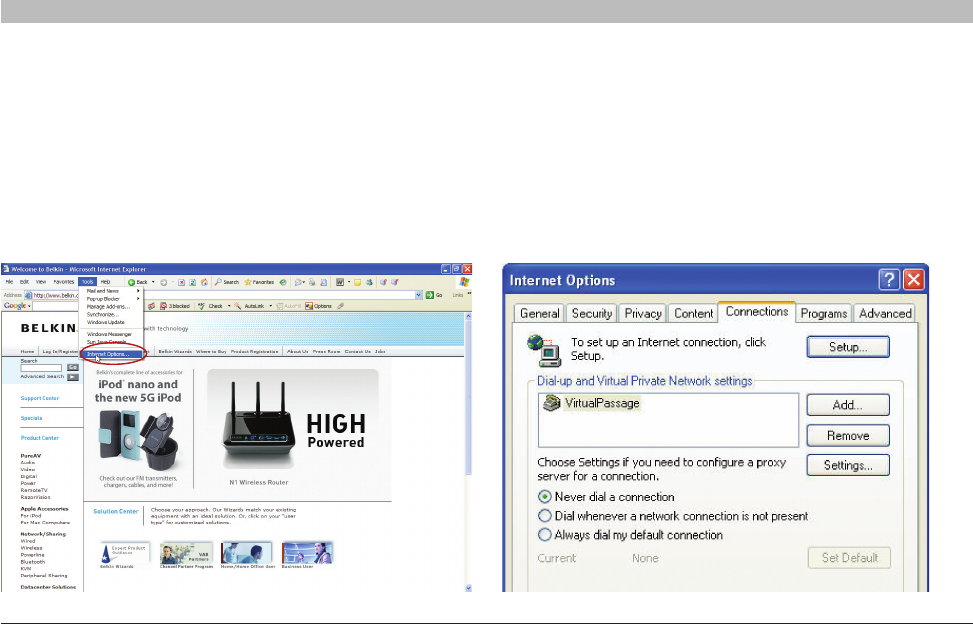Expand the address bar dropdown arrow
Viewport: 973px width, 624px height.
pyautogui.click(x=418, y=295)
